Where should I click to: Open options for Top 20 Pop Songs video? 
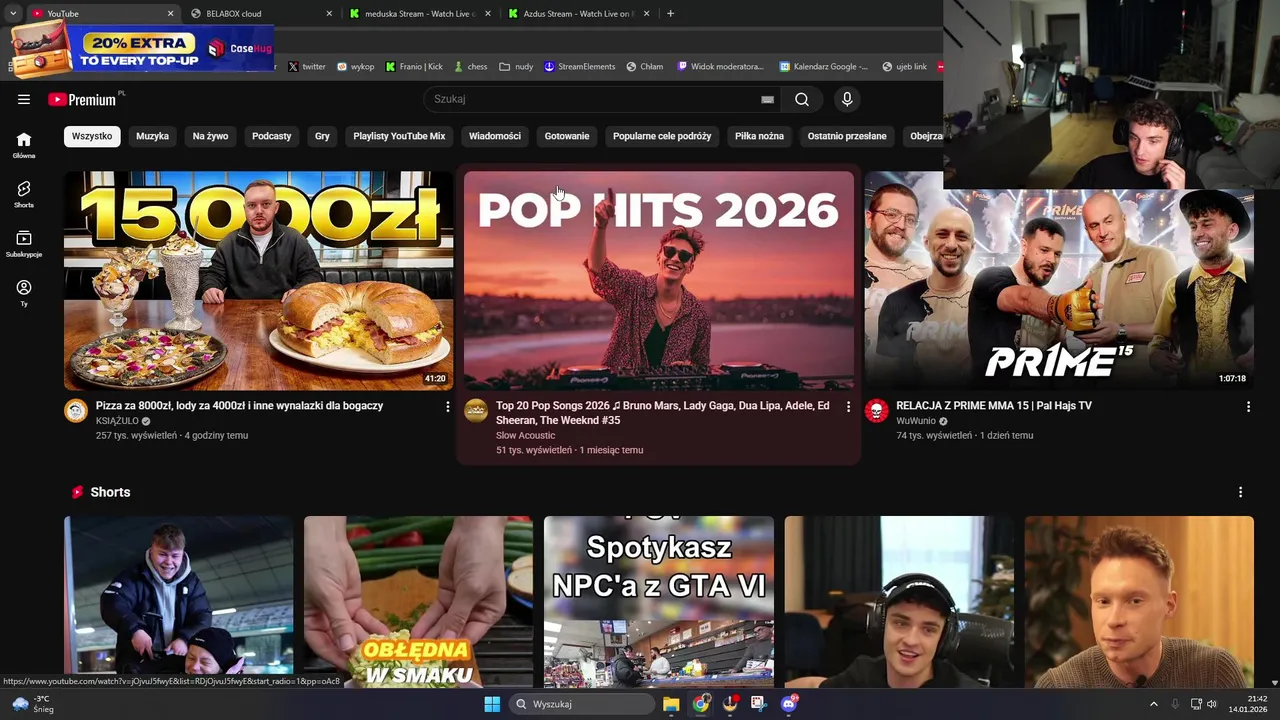(848, 407)
